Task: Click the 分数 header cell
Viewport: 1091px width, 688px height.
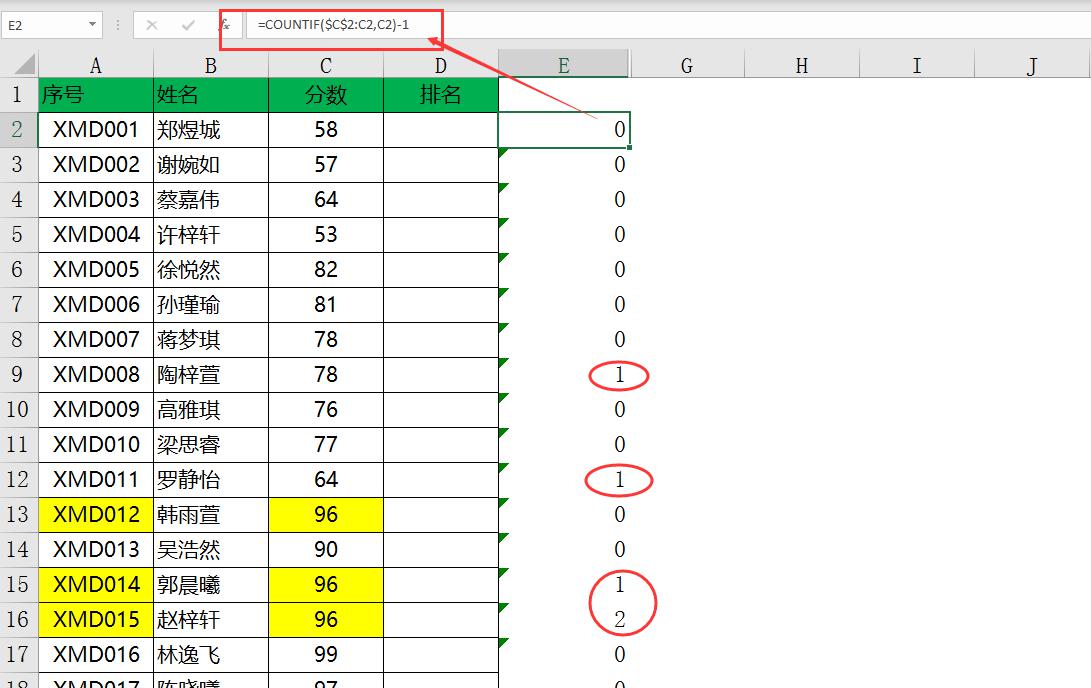Action: [x=326, y=95]
